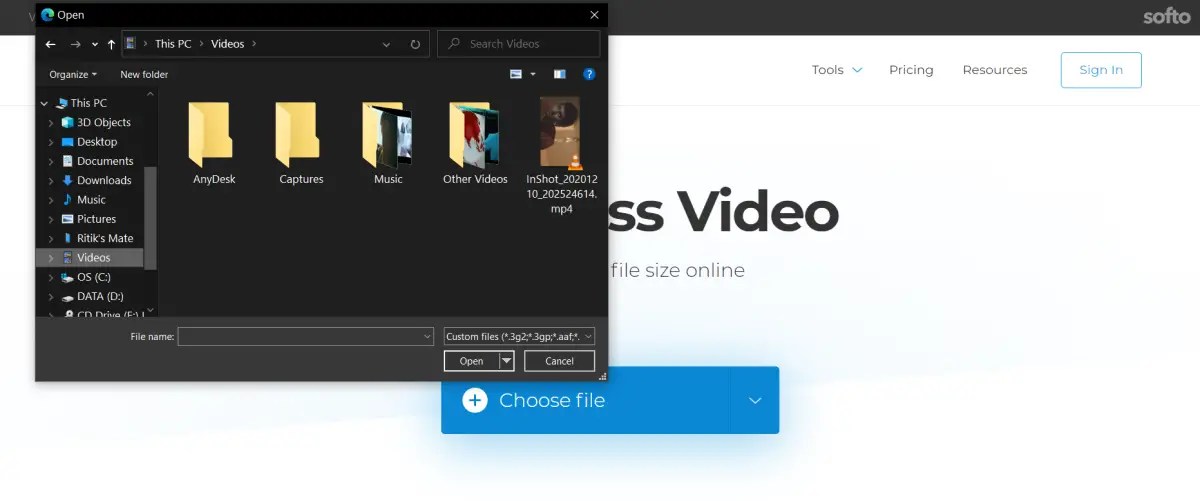Collapse the This PC tree node
The width and height of the screenshot is (1200, 501).
pyautogui.click(x=44, y=103)
